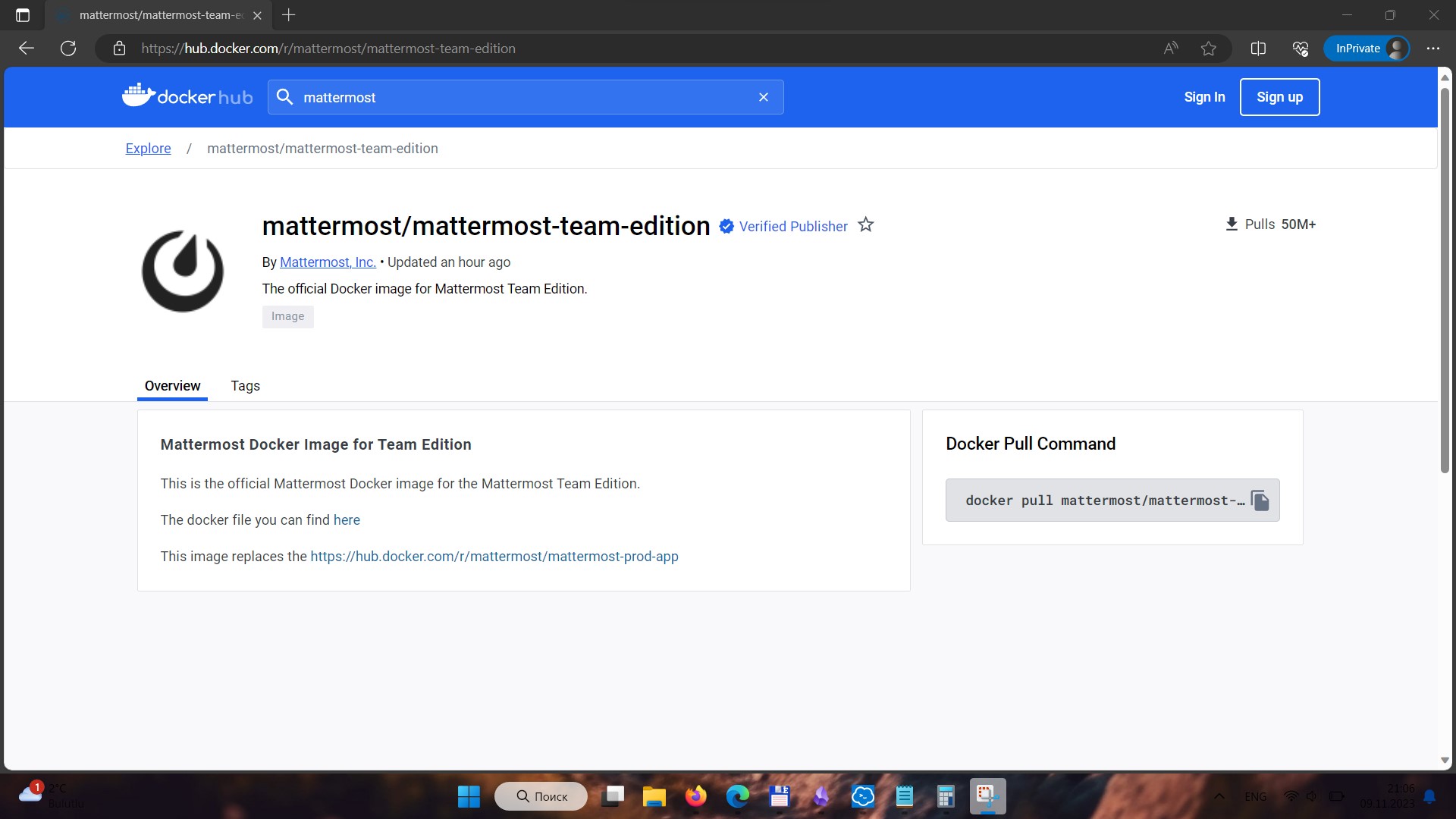This screenshot has height=819, width=1456.
Task: Open Task View on the taskbar
Action: point(613,796)
